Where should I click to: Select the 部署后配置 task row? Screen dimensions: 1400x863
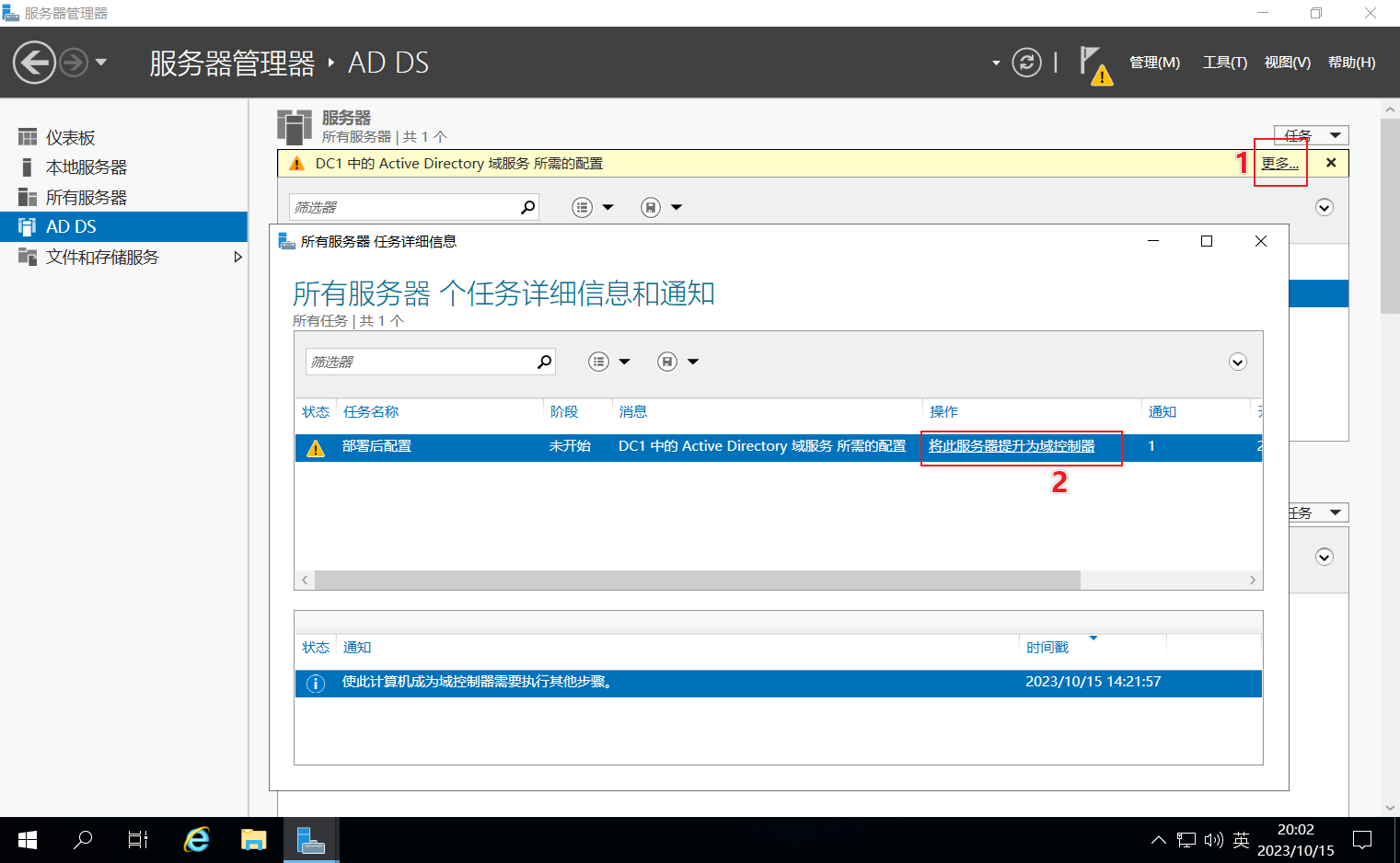click(x=779, y=447)
